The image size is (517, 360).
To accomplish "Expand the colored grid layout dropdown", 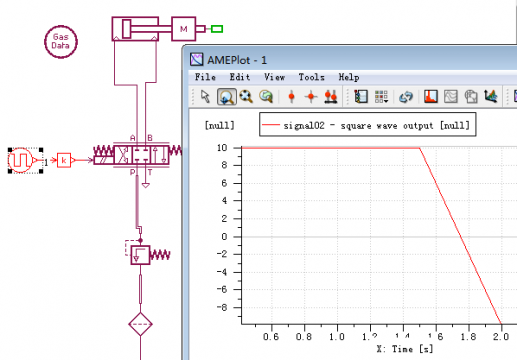I will 381,97.
